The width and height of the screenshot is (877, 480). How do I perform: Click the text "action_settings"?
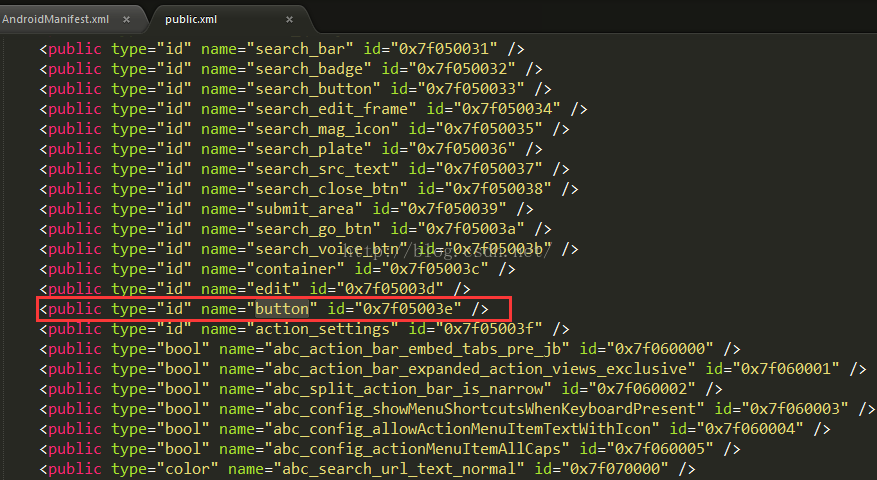pos(323,330)
